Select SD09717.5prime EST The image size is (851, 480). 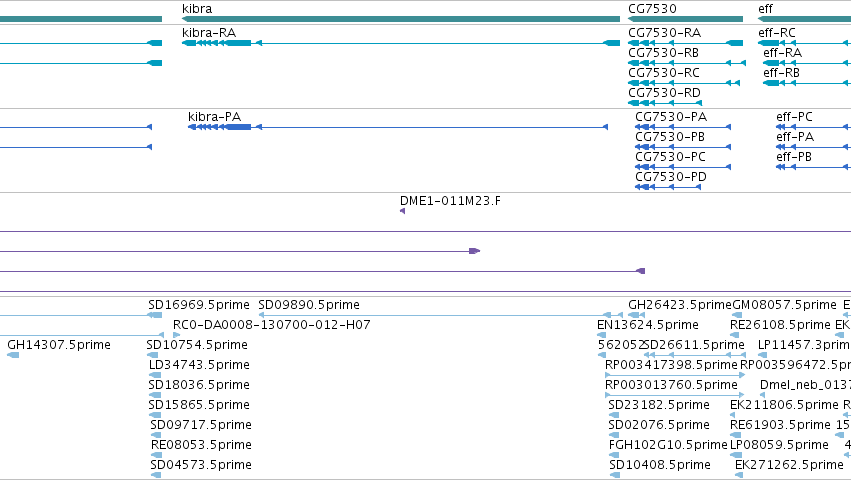pyautogui.click(x=156, y=435)
